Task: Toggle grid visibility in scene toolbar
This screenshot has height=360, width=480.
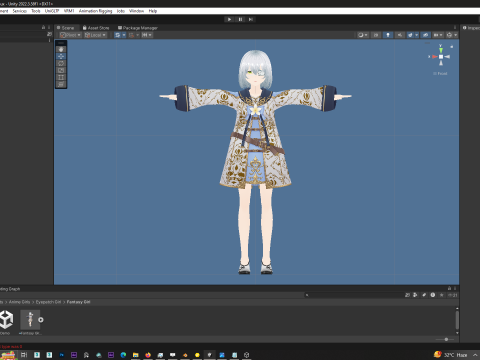Action: click(117, 35)
